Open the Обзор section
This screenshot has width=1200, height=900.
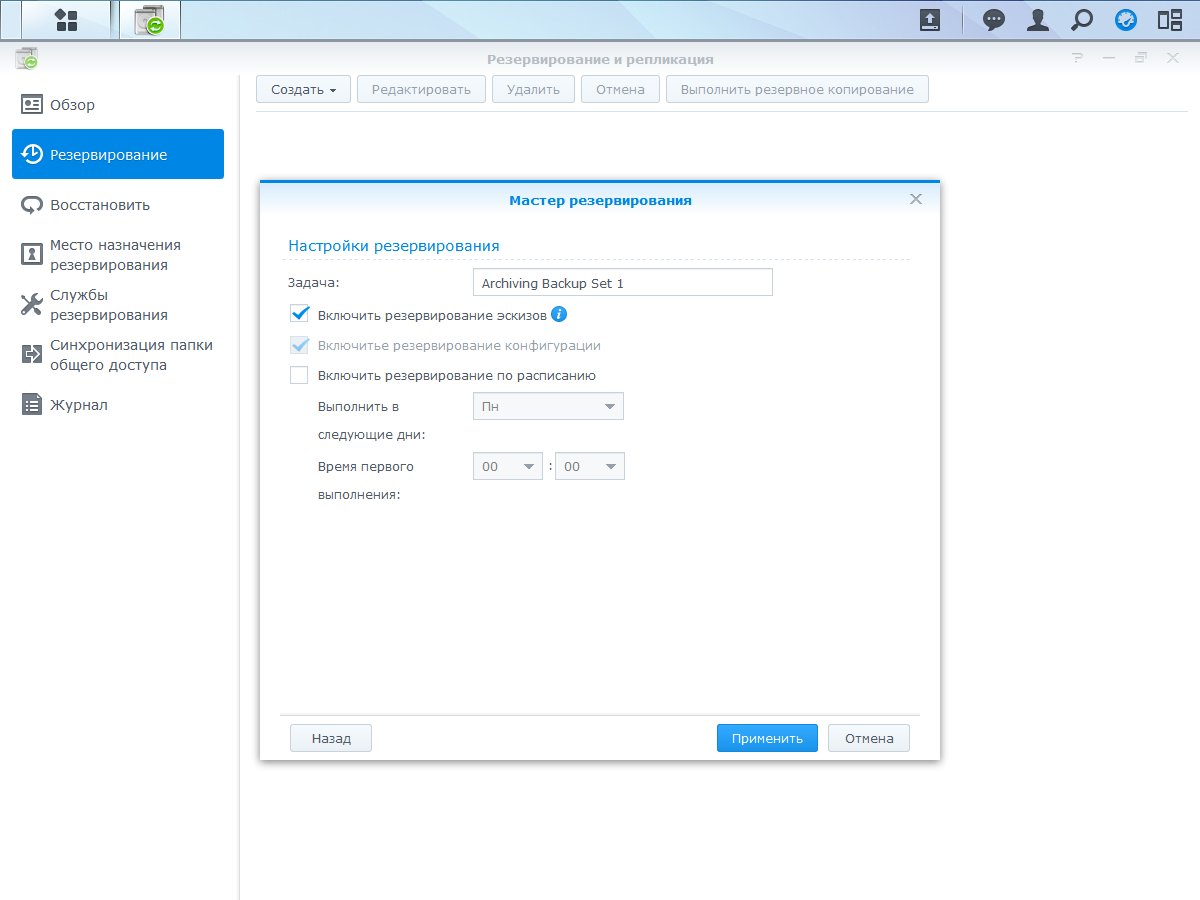click(118, 105)
